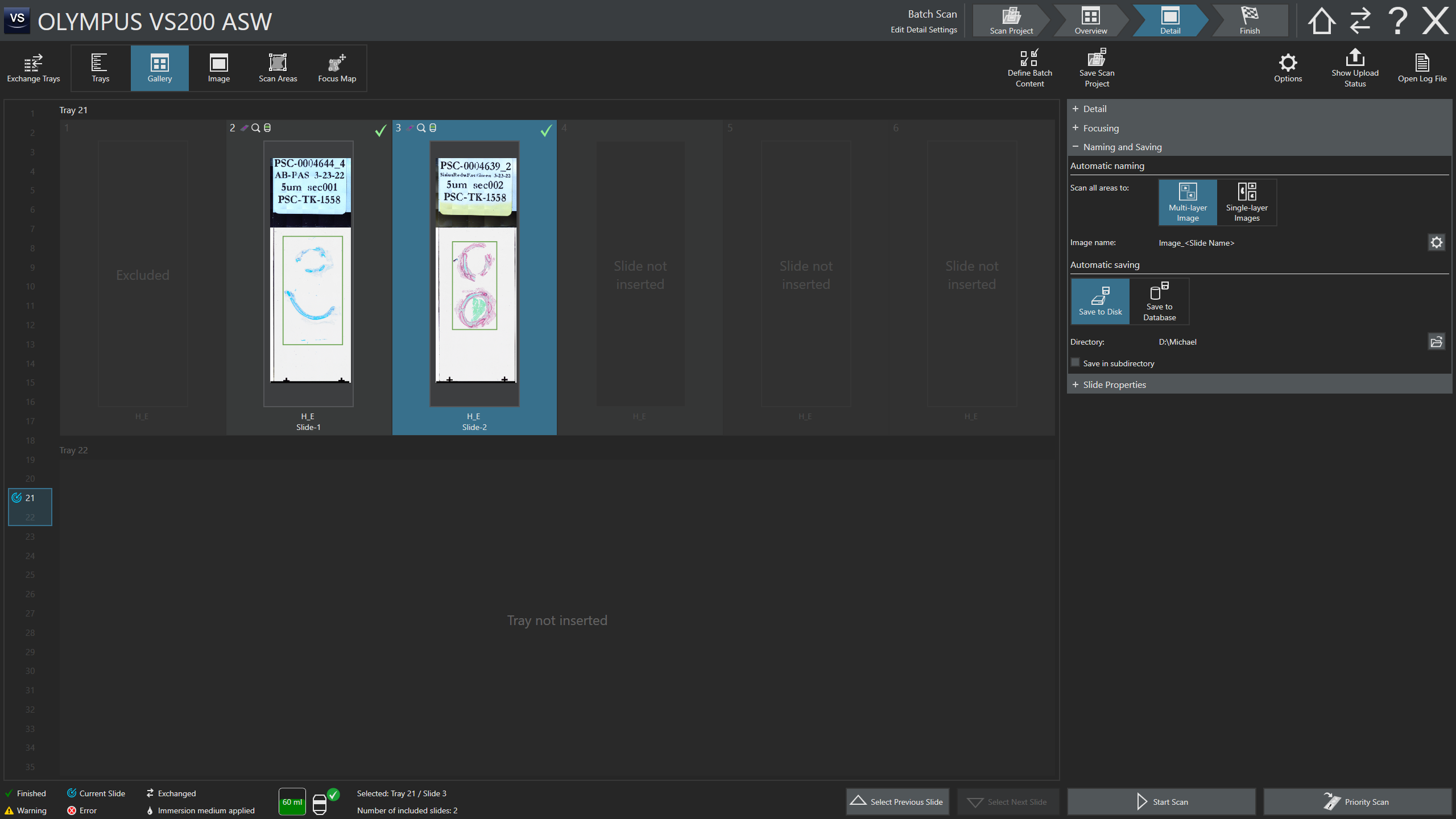1456x819 pixels.
Task: Click the image name settings gear
Action: point(1436,243)
